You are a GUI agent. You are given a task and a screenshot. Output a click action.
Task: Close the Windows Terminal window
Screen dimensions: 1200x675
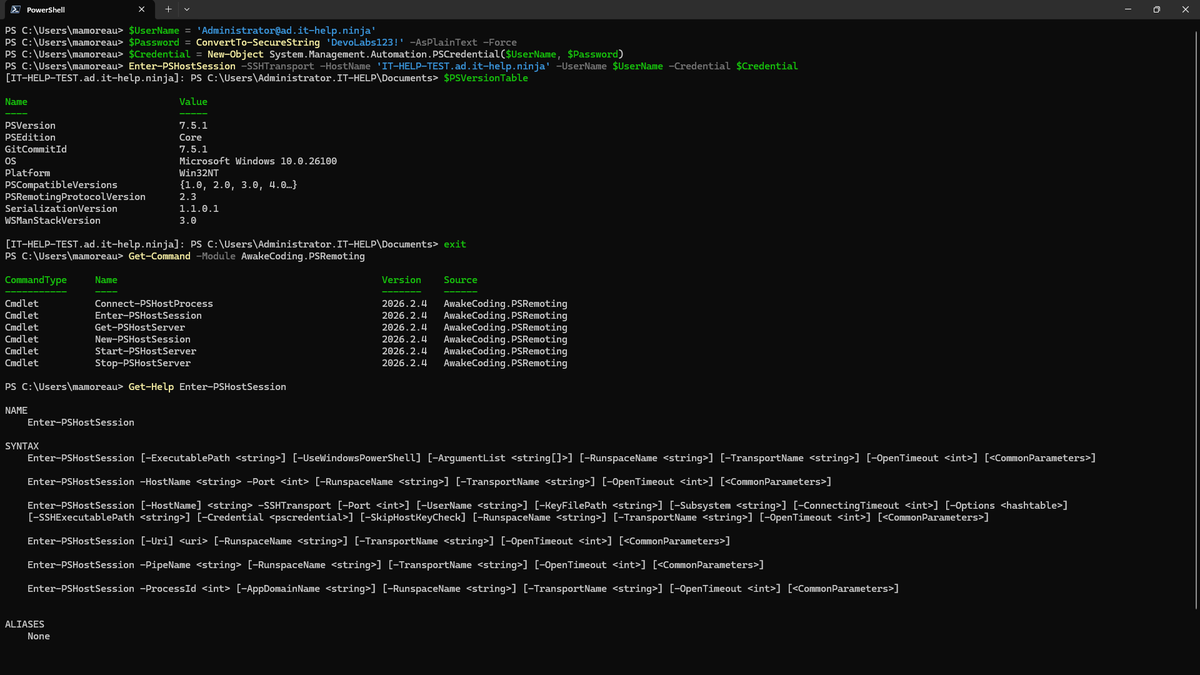tap(1185, 9)
